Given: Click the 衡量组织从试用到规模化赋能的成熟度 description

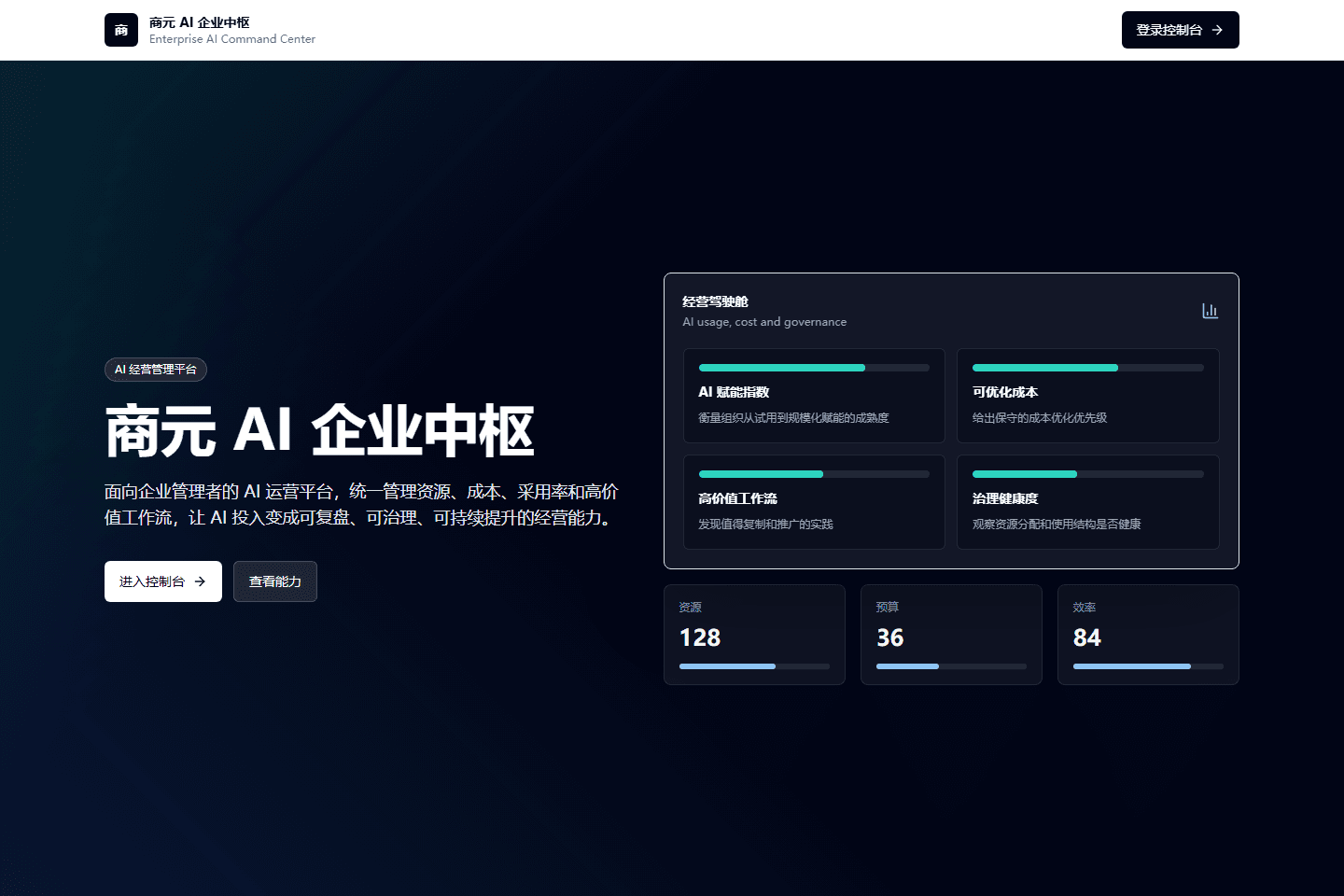Looking at the screenshot, I should (x=793, y=418).
